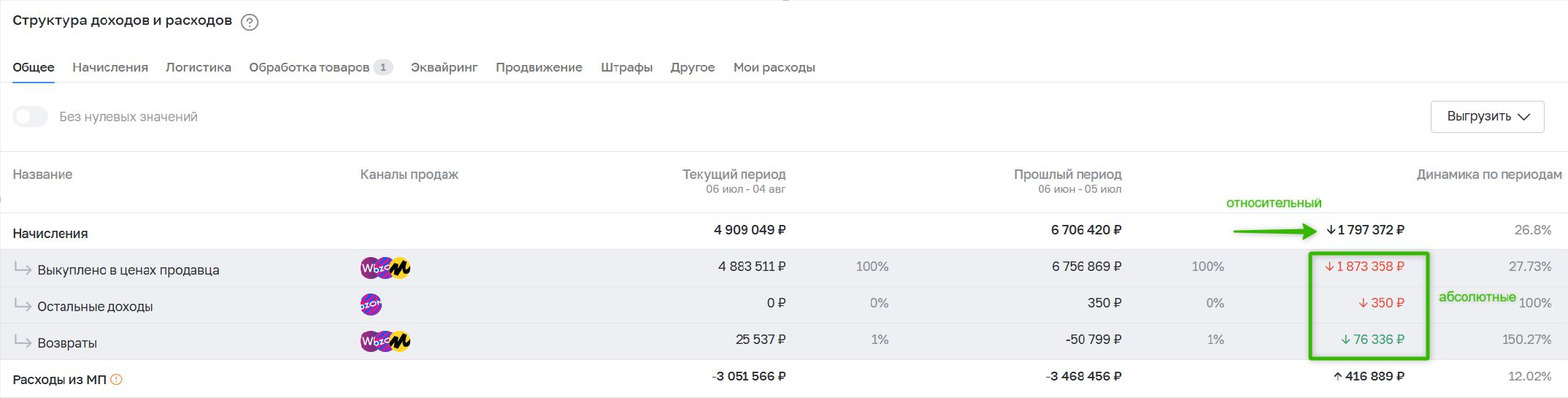This screenshot has height=398, width=1568.
Task: Switch to the Логистика tab
Action: [x=199, y=67]
